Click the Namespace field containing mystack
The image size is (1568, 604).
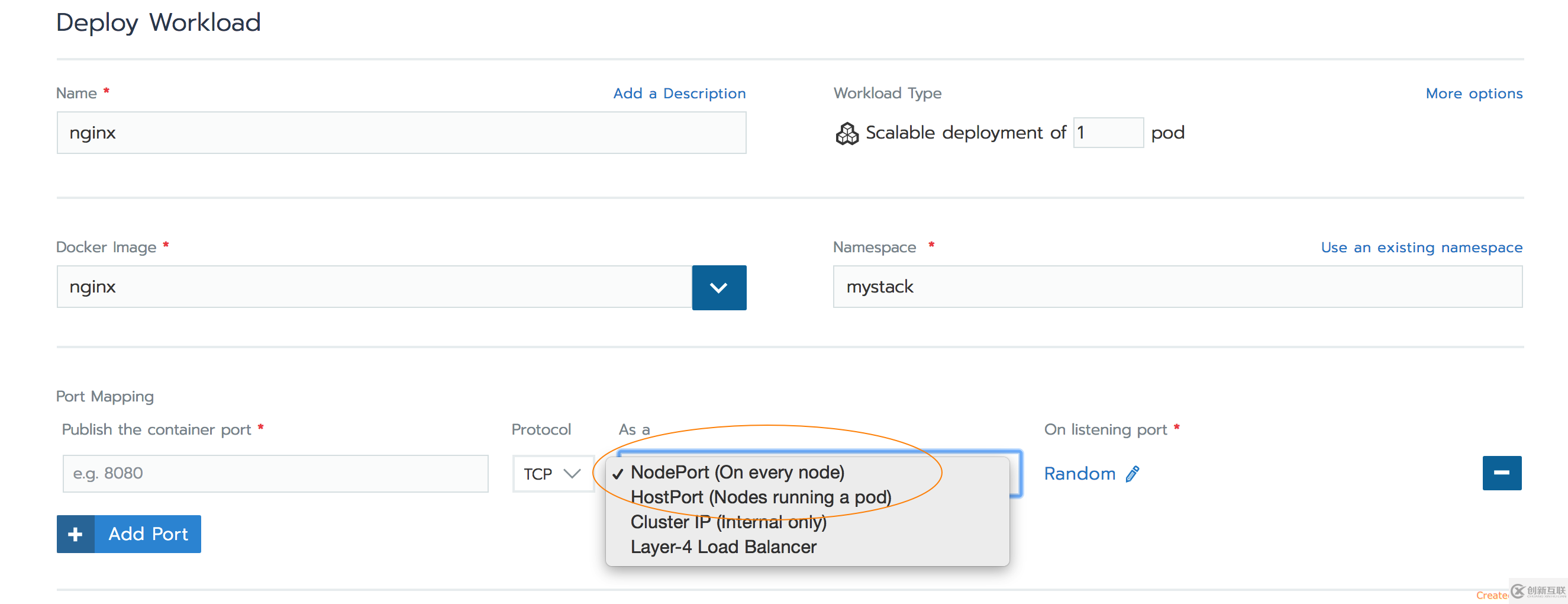[1177, 287]
